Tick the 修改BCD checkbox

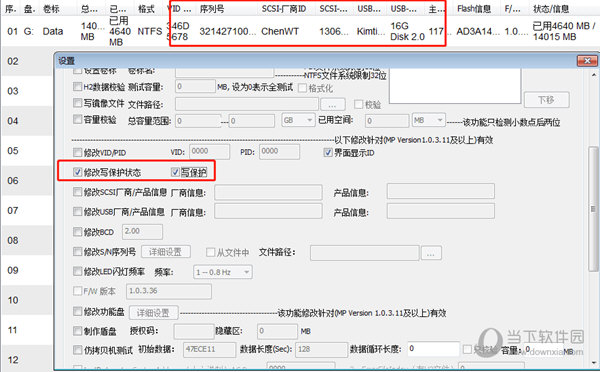click(78, 232)
